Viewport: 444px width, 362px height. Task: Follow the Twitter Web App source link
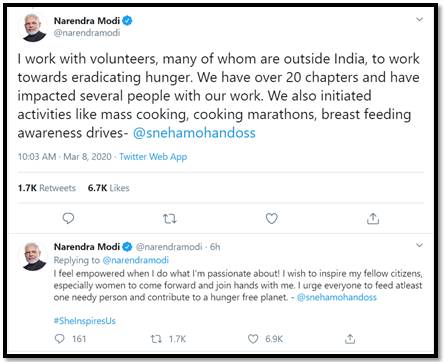tap(153, 157)
